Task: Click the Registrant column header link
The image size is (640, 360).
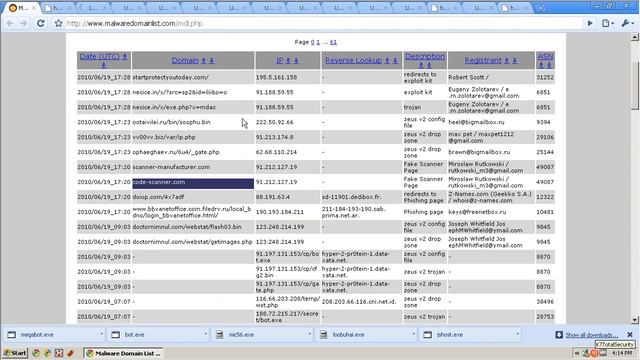Action: [483, 60]
